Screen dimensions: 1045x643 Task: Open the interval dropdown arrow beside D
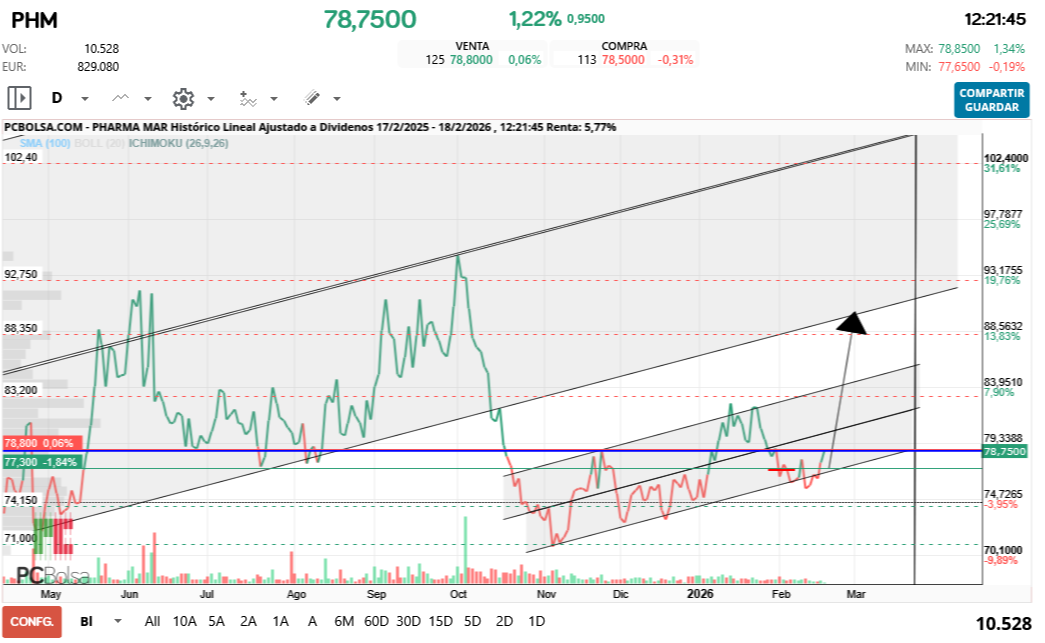[x=85, y=99]
